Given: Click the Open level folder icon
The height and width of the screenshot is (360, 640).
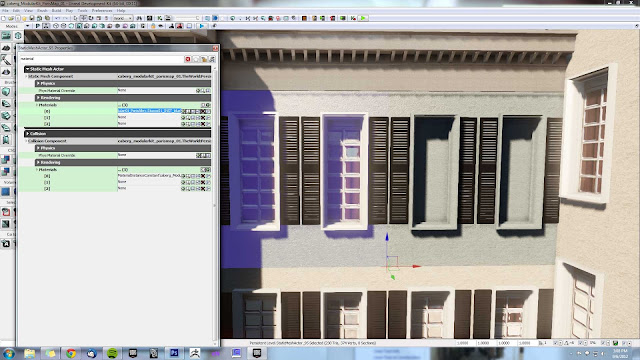Looking at the screenshot, I should tap(11, 18).
